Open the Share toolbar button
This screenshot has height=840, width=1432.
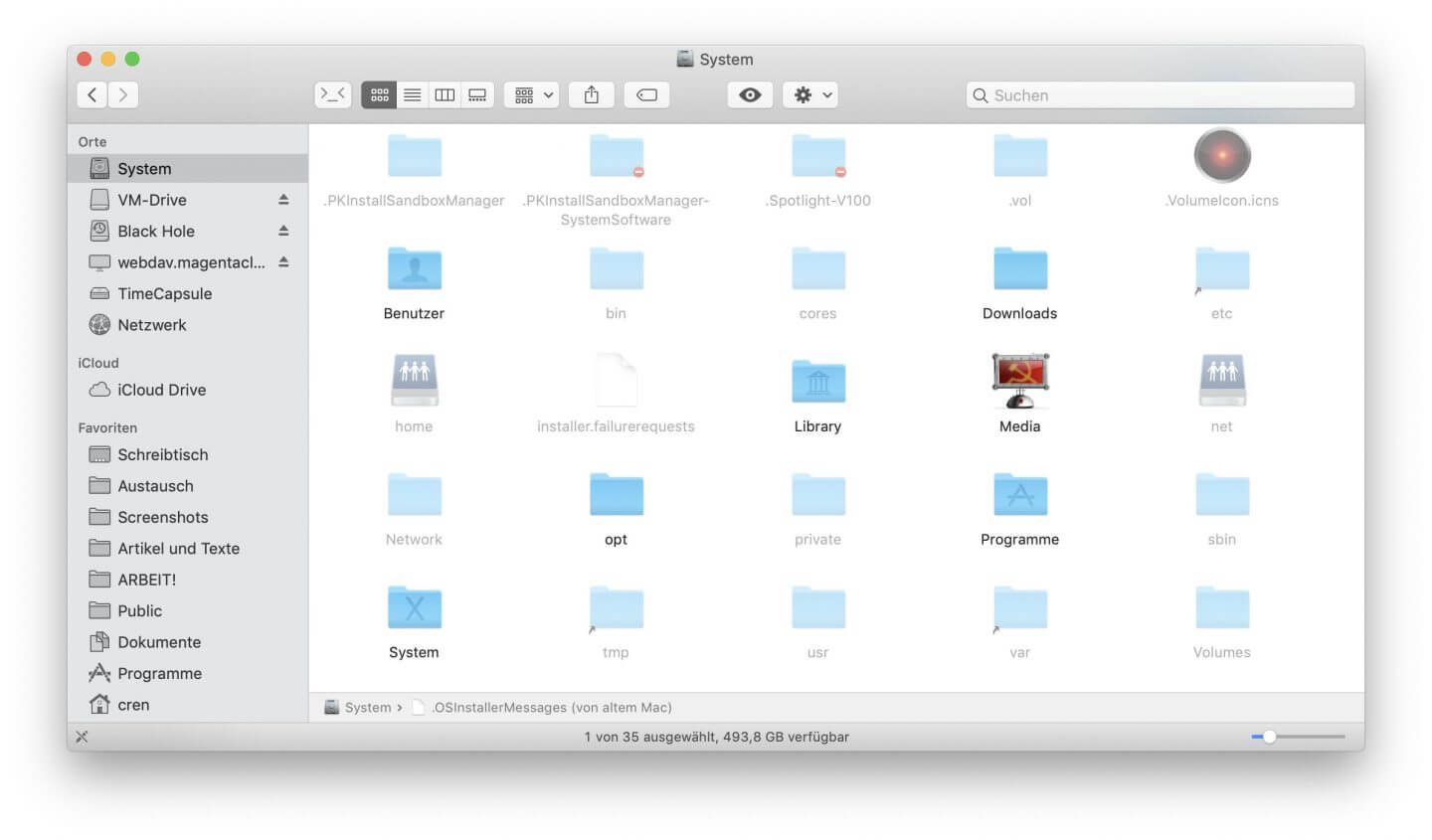tap(592, 94)
